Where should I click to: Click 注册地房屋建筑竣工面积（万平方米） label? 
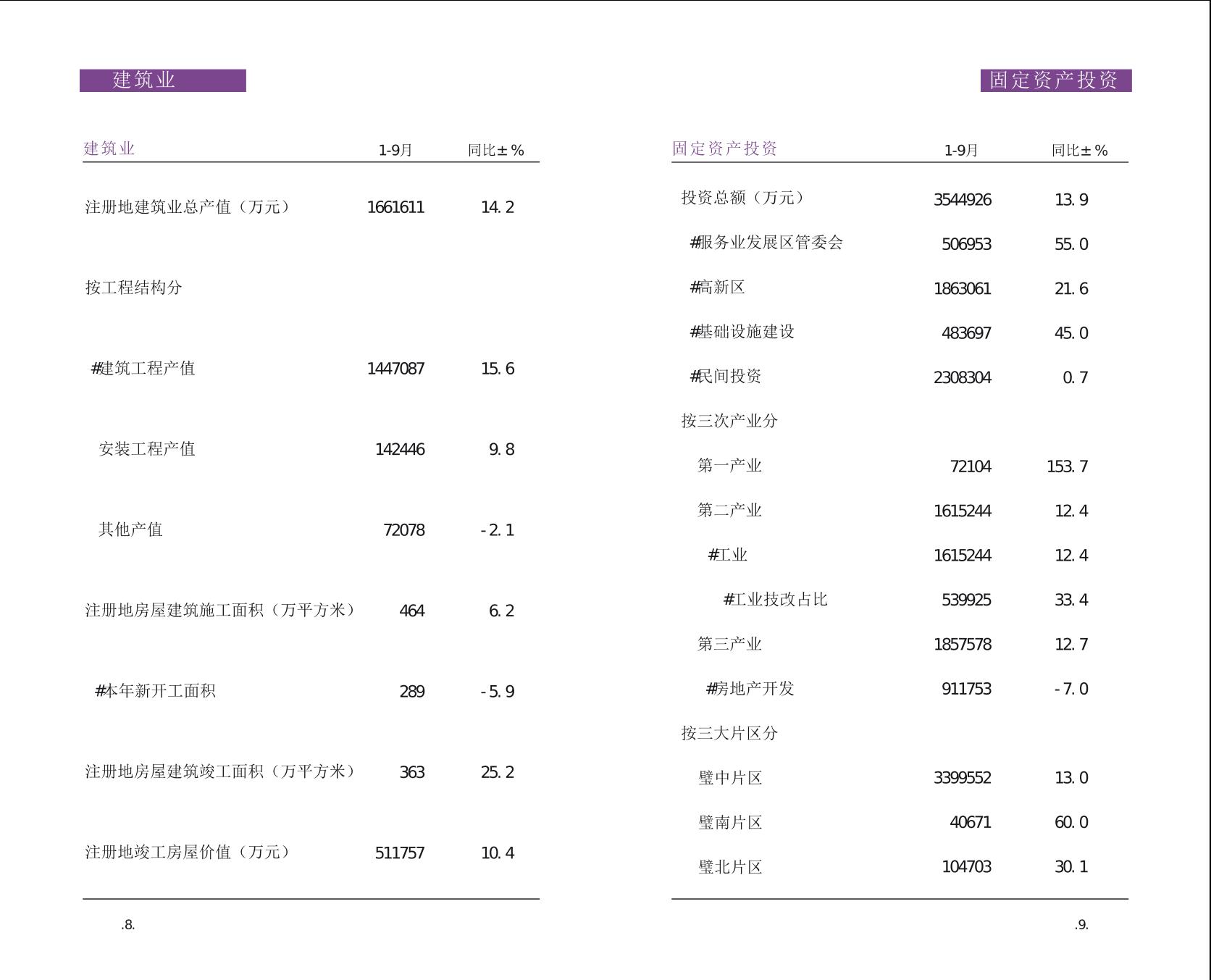click(222, 771)
